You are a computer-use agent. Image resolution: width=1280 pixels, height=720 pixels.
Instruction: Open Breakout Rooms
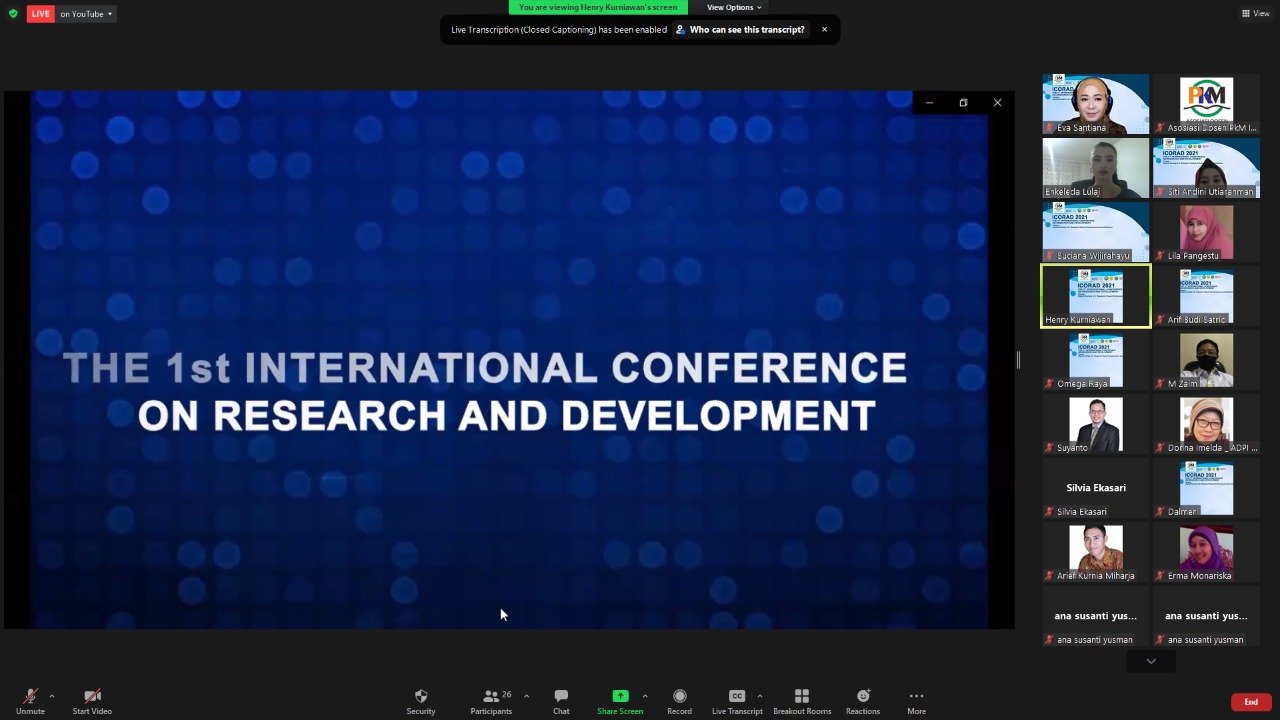801,696
